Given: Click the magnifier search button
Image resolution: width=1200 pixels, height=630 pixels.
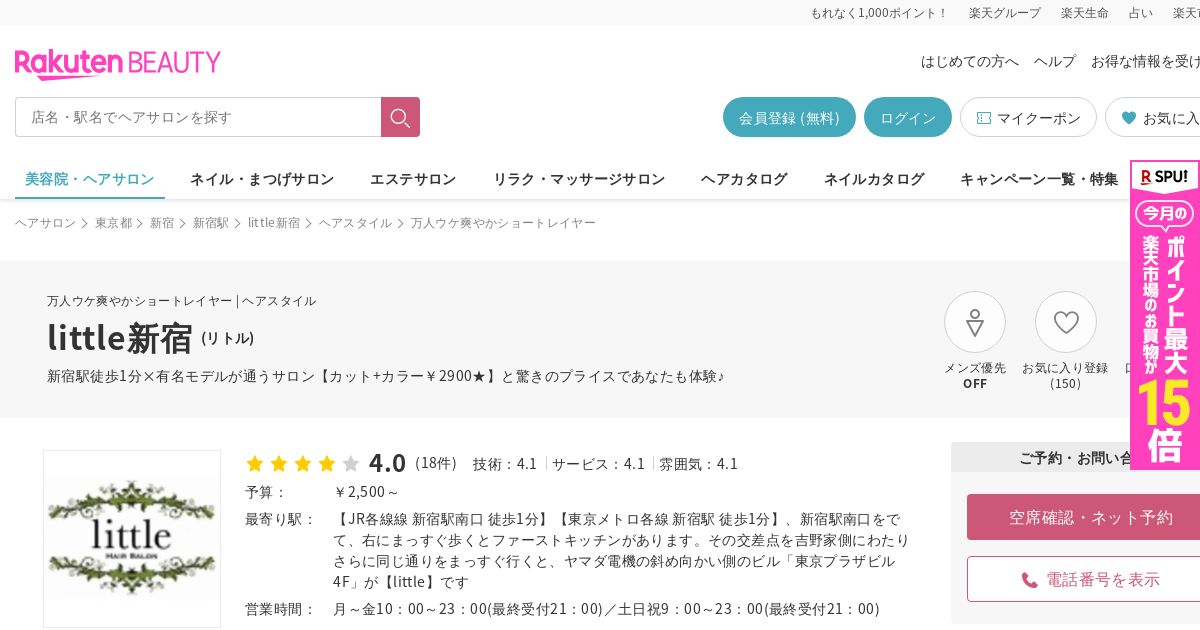Looking at the screenshot, I should [x=400, y=117].
